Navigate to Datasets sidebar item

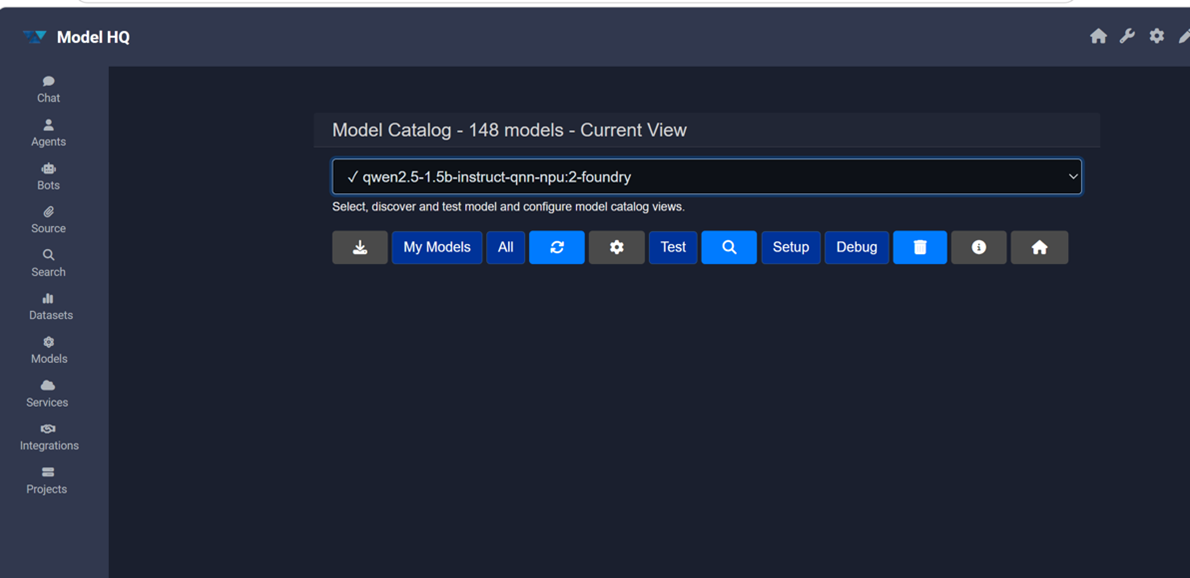50,306
